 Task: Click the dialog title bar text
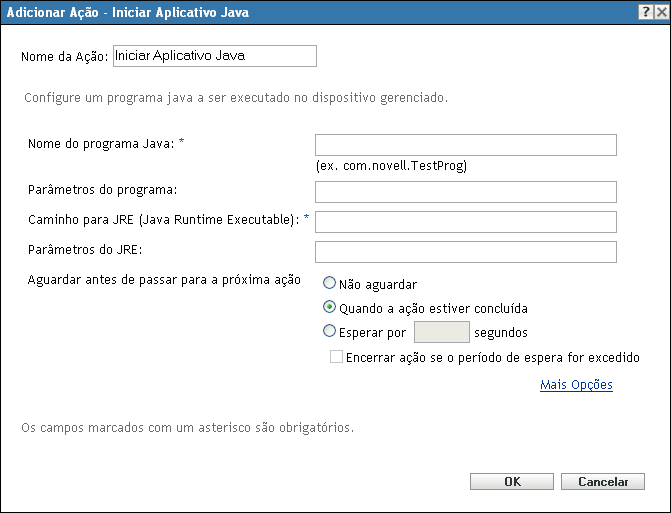tap(128, 11)
